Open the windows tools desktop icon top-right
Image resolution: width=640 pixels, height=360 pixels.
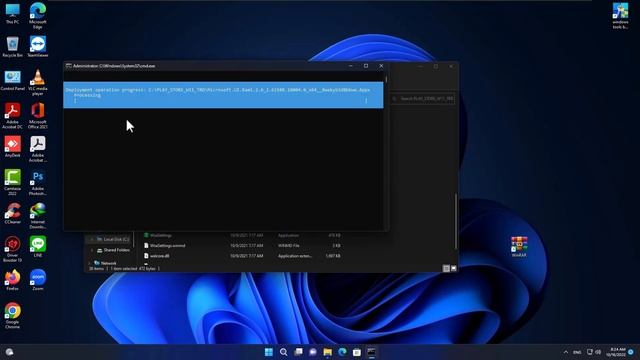tap(620, 16)
